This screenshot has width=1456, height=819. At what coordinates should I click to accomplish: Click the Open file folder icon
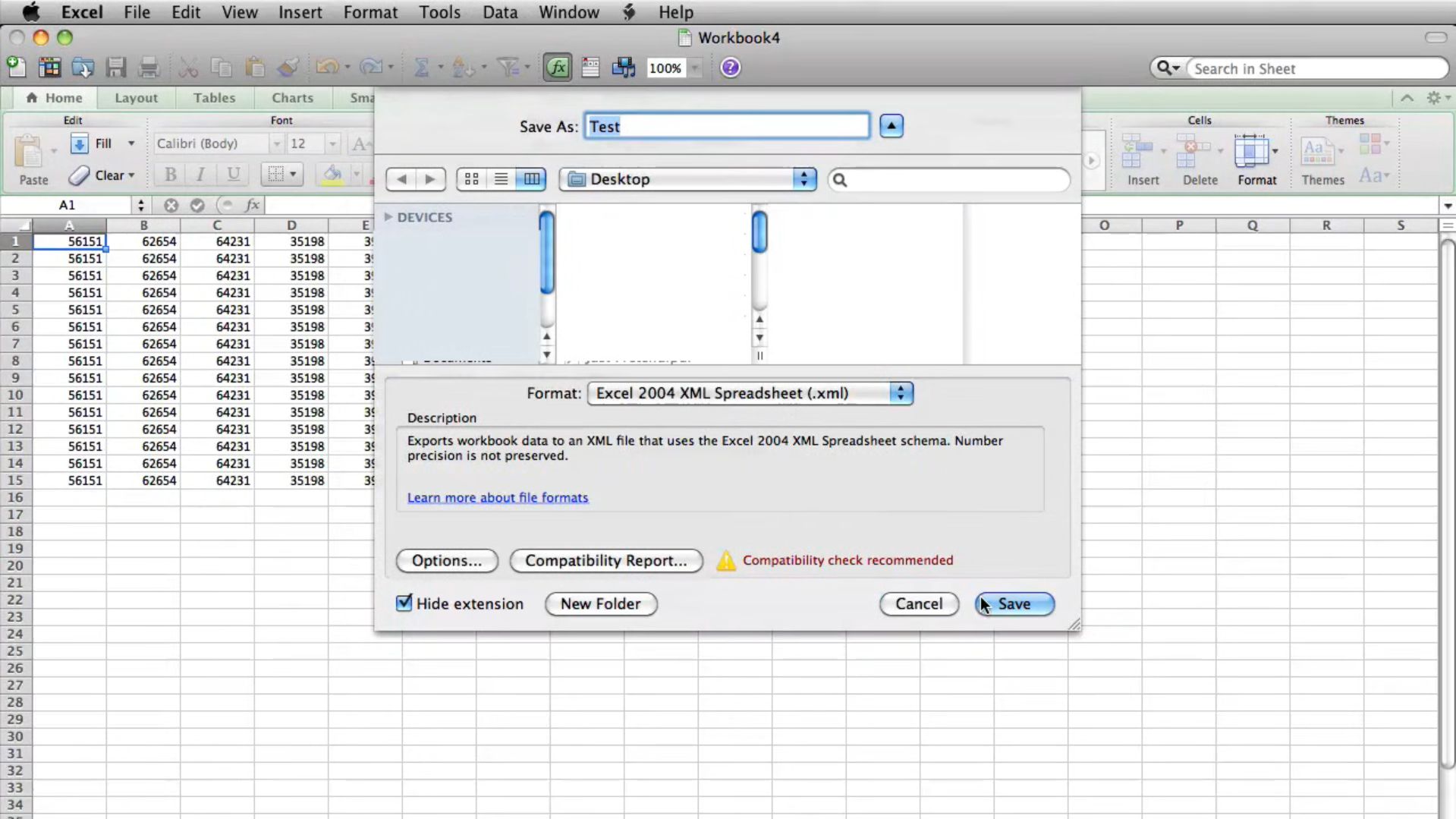[x=83, y=68]
